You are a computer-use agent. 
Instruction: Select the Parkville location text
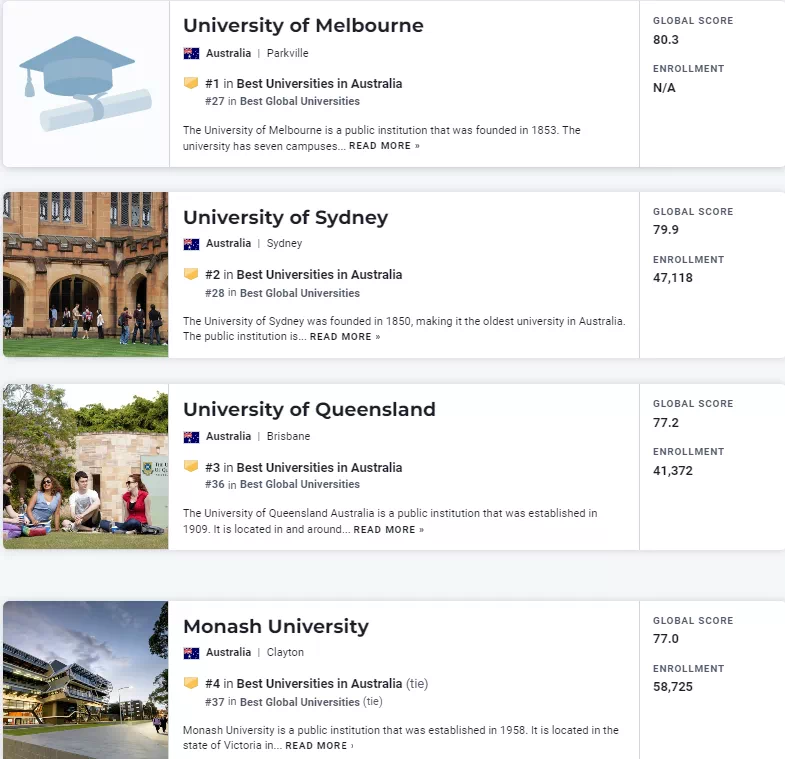click(287, 53)
